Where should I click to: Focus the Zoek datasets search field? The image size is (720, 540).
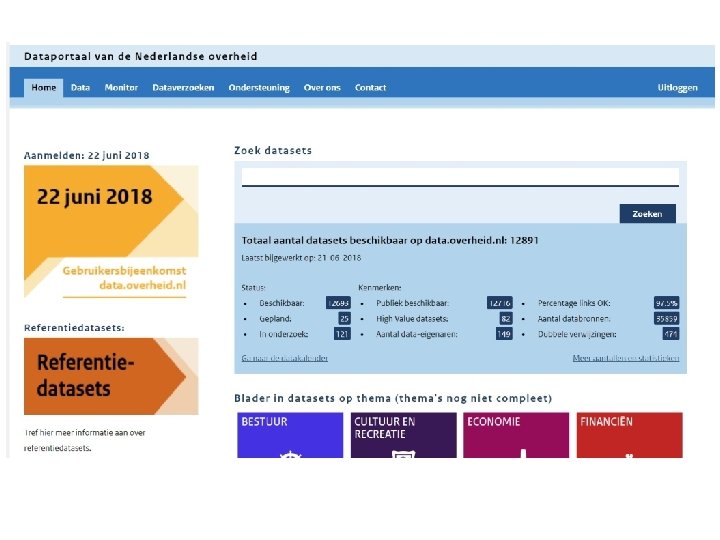pos(460,177)
